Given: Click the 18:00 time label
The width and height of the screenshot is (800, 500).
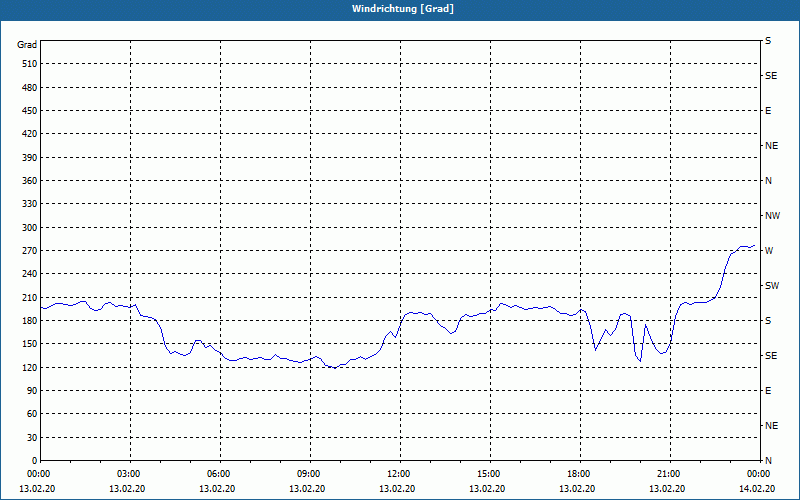Looking at the screenshot, I should point(579,474).
